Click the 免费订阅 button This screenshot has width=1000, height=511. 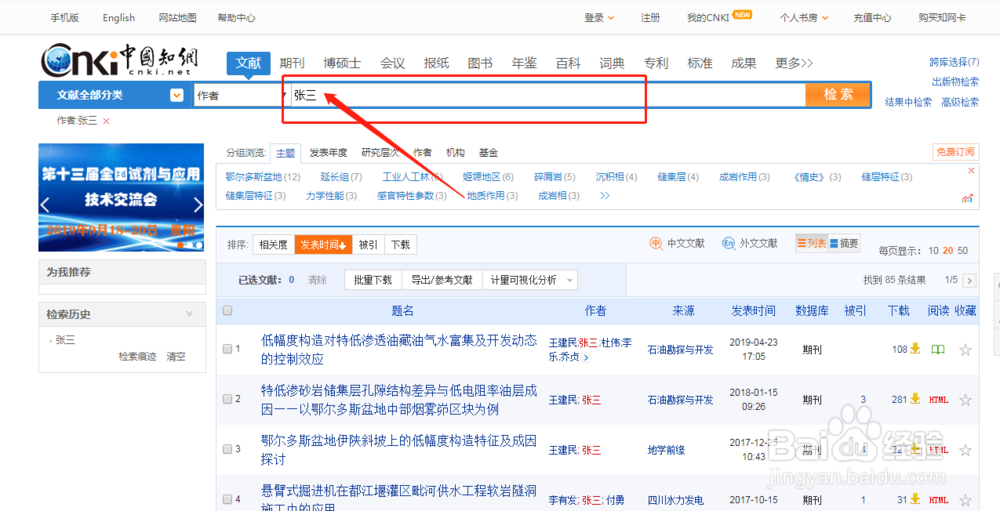pyautogui.click(x=954, y=152)
